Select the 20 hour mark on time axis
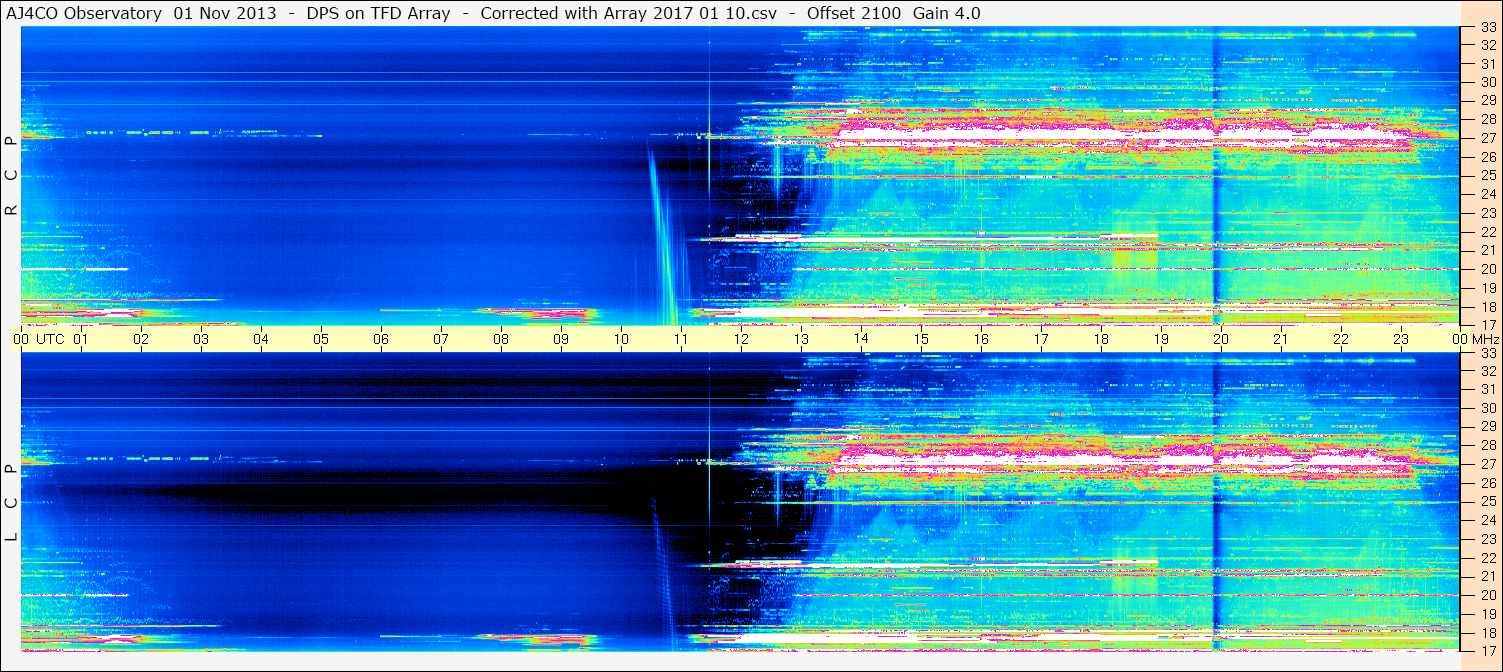 click(x=1221, y=340)
